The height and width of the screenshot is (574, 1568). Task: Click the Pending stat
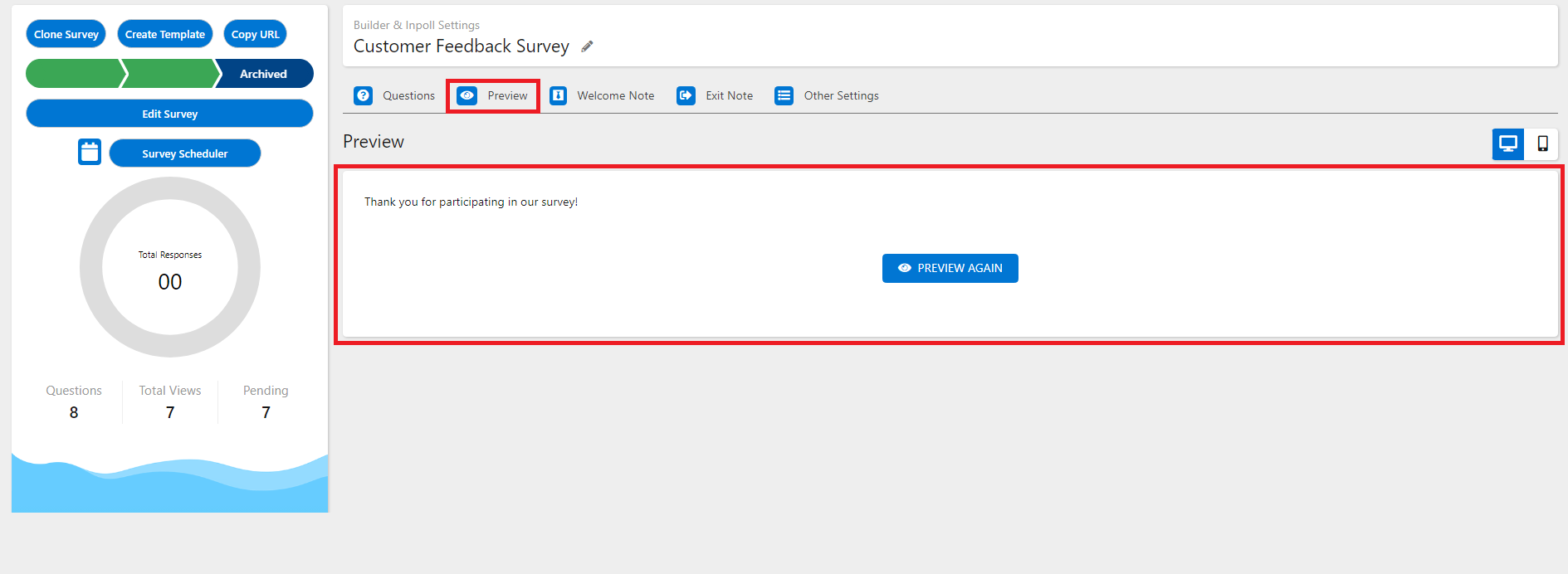(266, 401)
